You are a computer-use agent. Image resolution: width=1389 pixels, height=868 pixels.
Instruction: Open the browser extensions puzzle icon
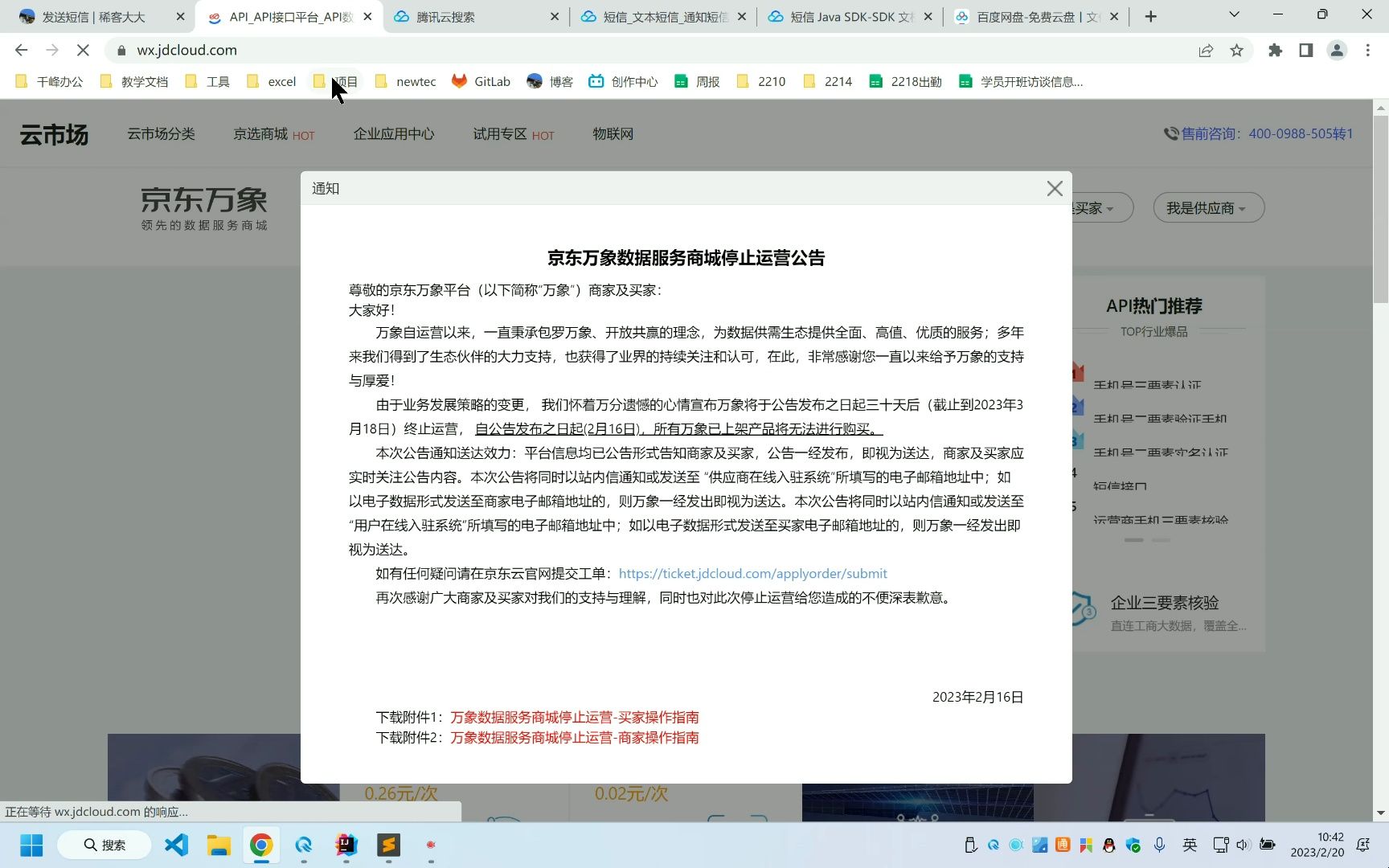coord(1275,50)
